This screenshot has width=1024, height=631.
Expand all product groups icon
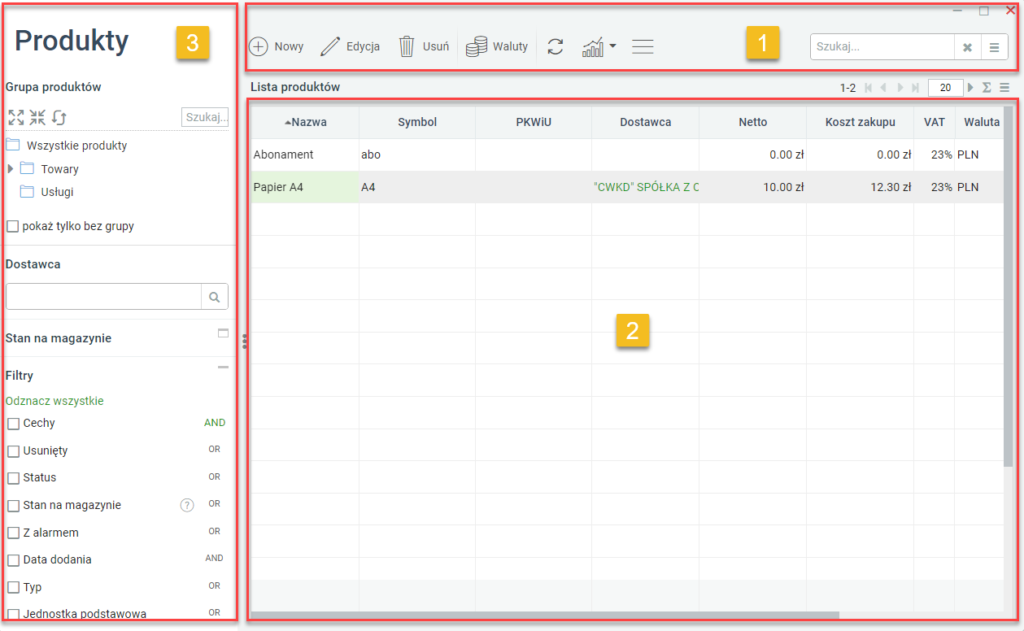coord(16,118)
